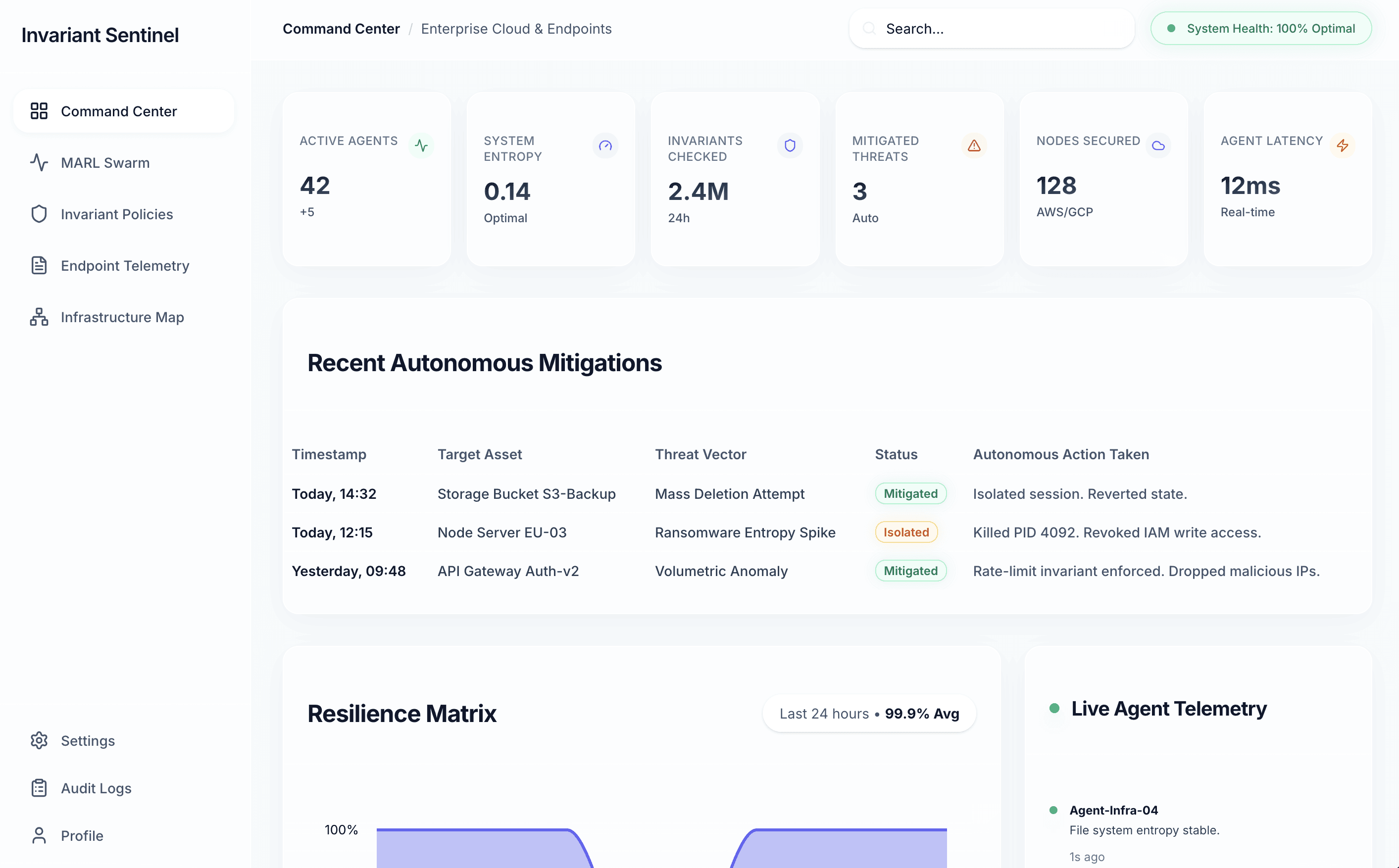Screen dimensions: 1399x868
Task: Click the cloud icon on Nodes Secured card
Action: (x=1158, y=146)
